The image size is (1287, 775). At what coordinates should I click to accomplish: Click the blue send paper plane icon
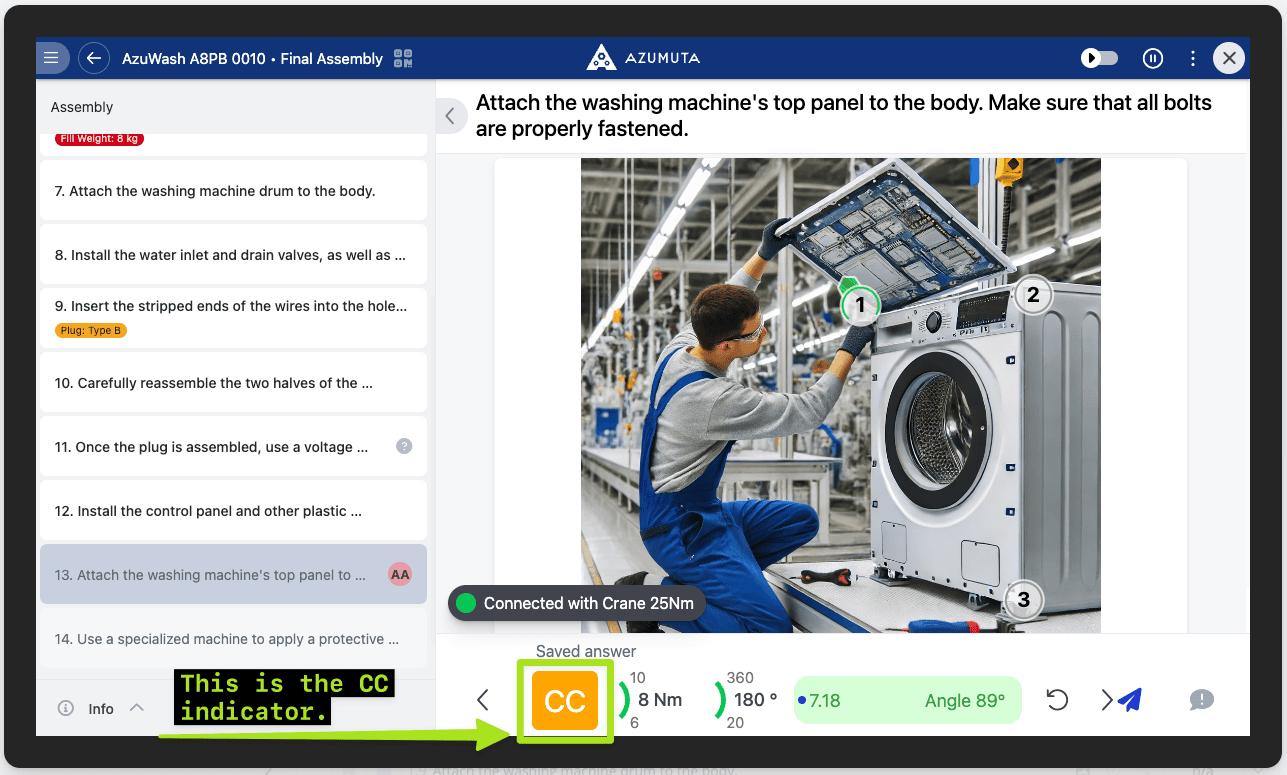point(1130,700)
